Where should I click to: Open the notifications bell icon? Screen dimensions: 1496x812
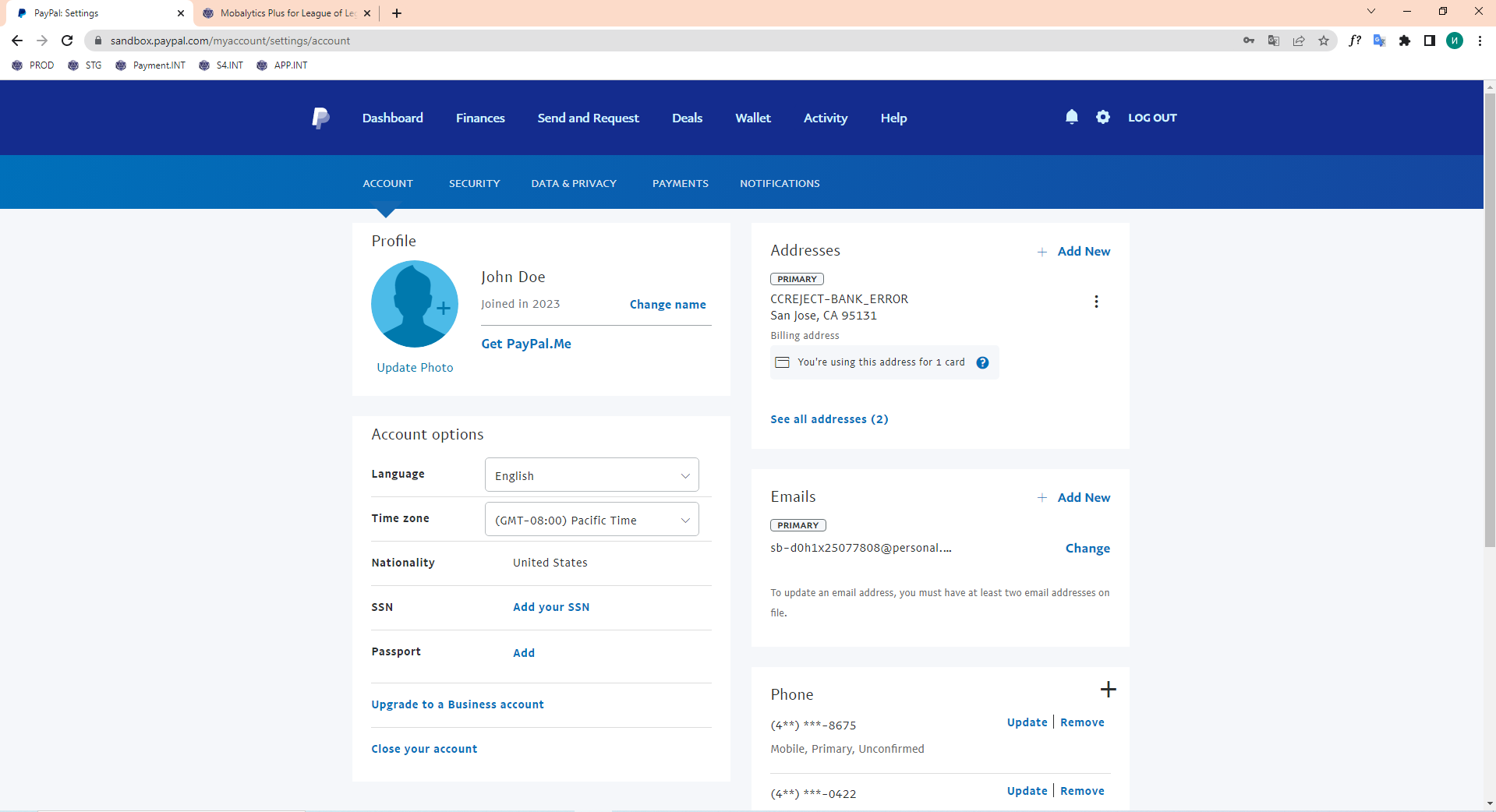pyautogui.click(x=1072, y=117)
